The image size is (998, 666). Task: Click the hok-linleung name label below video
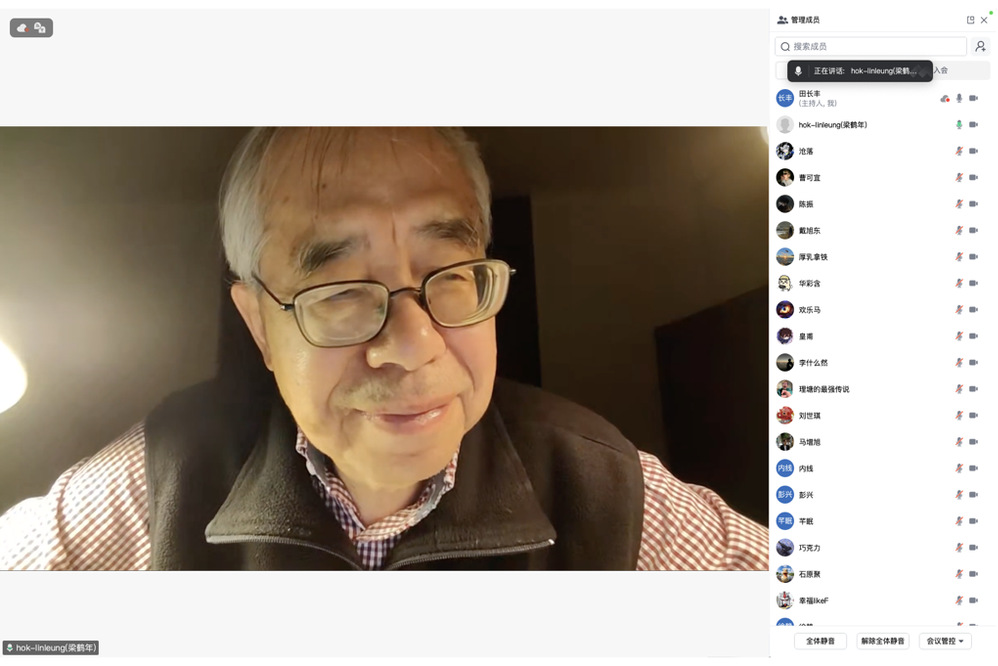(x=51, y=648)
